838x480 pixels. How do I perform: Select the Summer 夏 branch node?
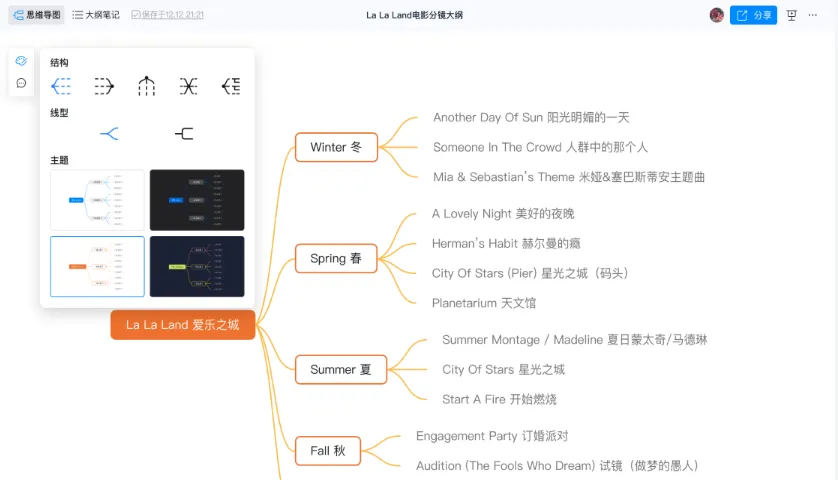[341, 369]
